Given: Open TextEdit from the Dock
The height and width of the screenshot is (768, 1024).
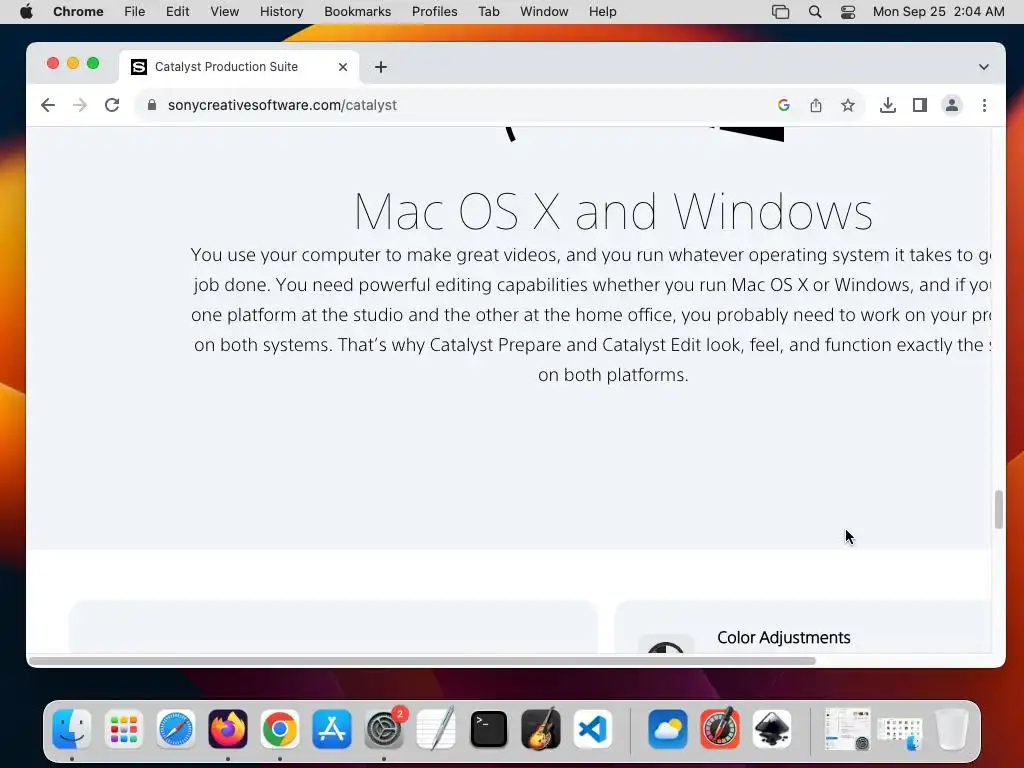Looking at the screenshot, I should click(436, 729).
